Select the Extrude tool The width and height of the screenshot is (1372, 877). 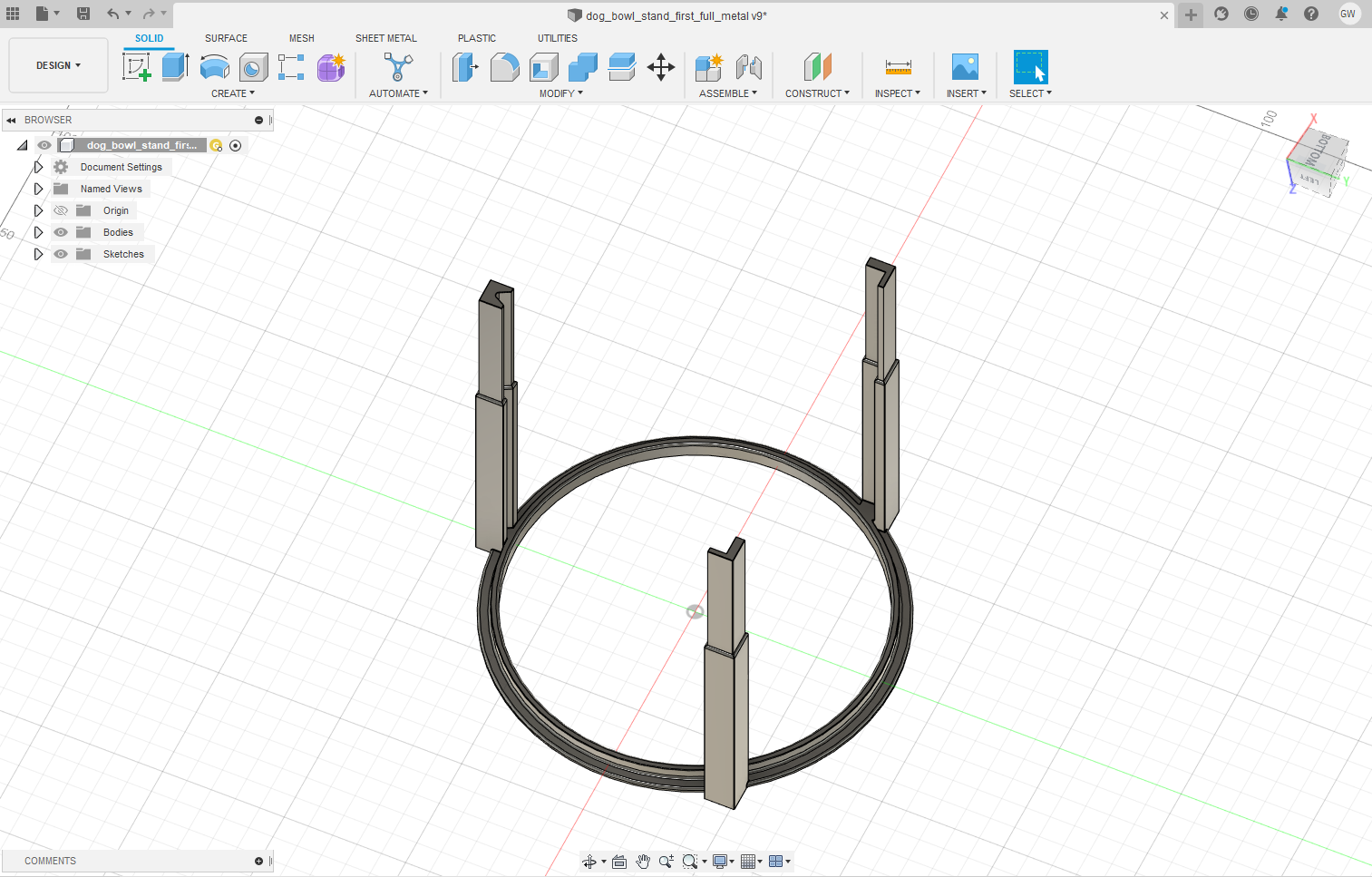[x=175, y=67]
